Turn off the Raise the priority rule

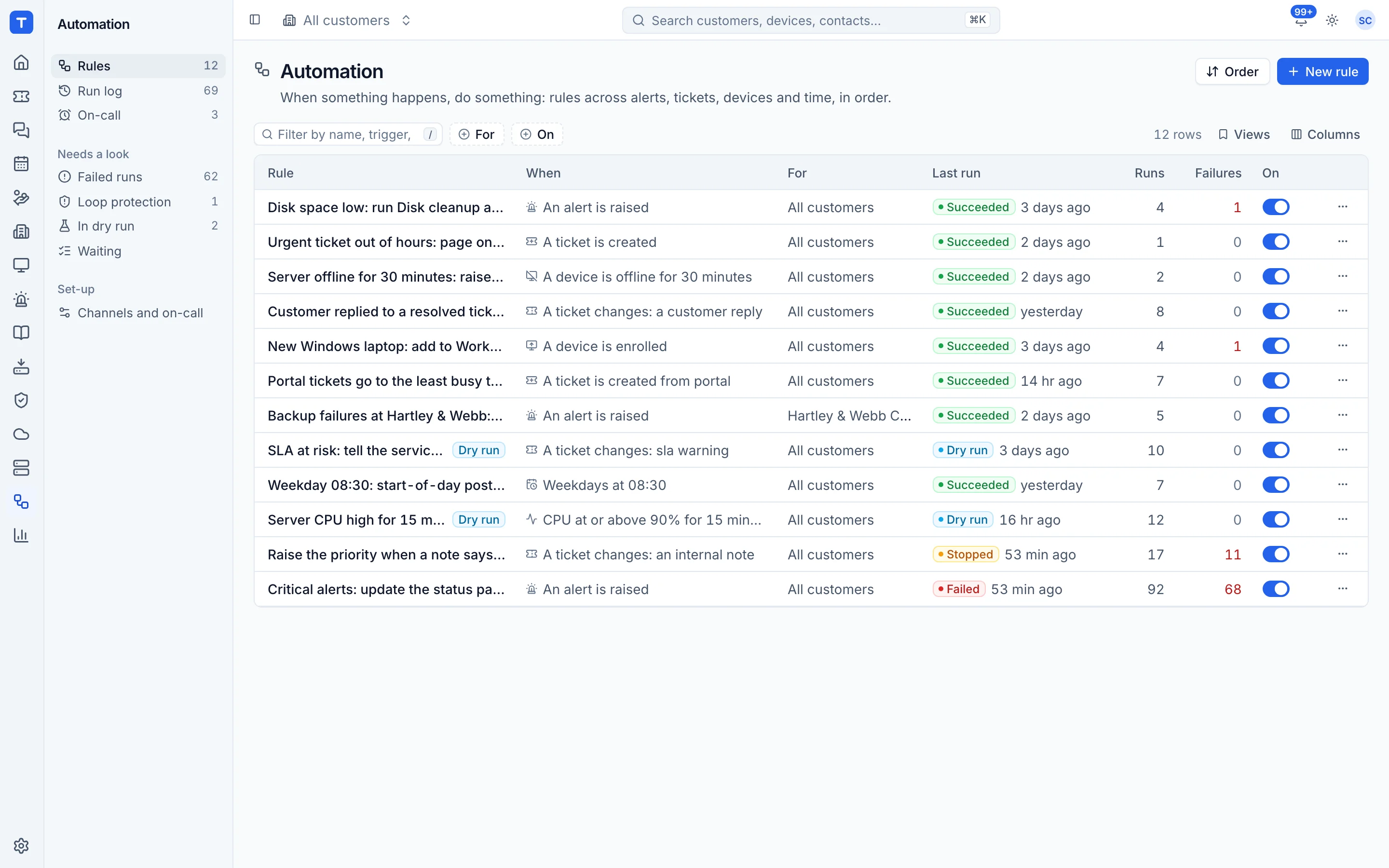point(1275,554)
